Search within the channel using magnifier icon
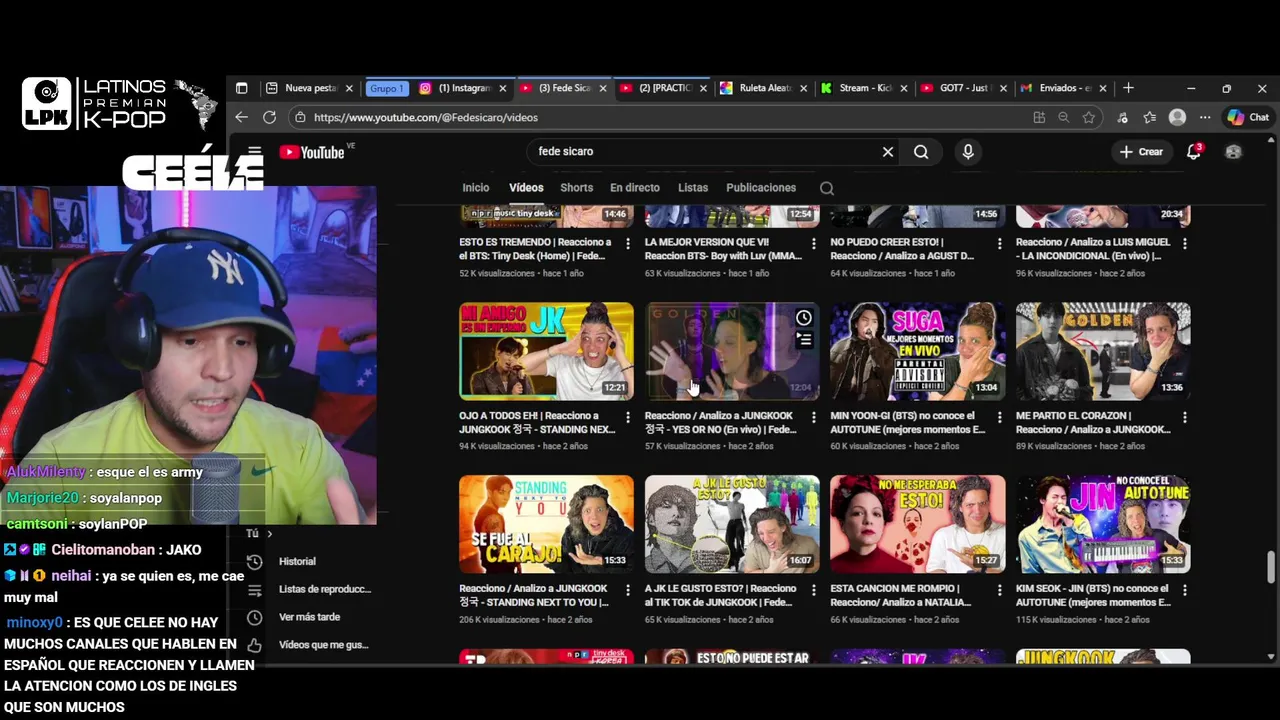This screenshot has width=1280, height=720. tap(826, 188)
